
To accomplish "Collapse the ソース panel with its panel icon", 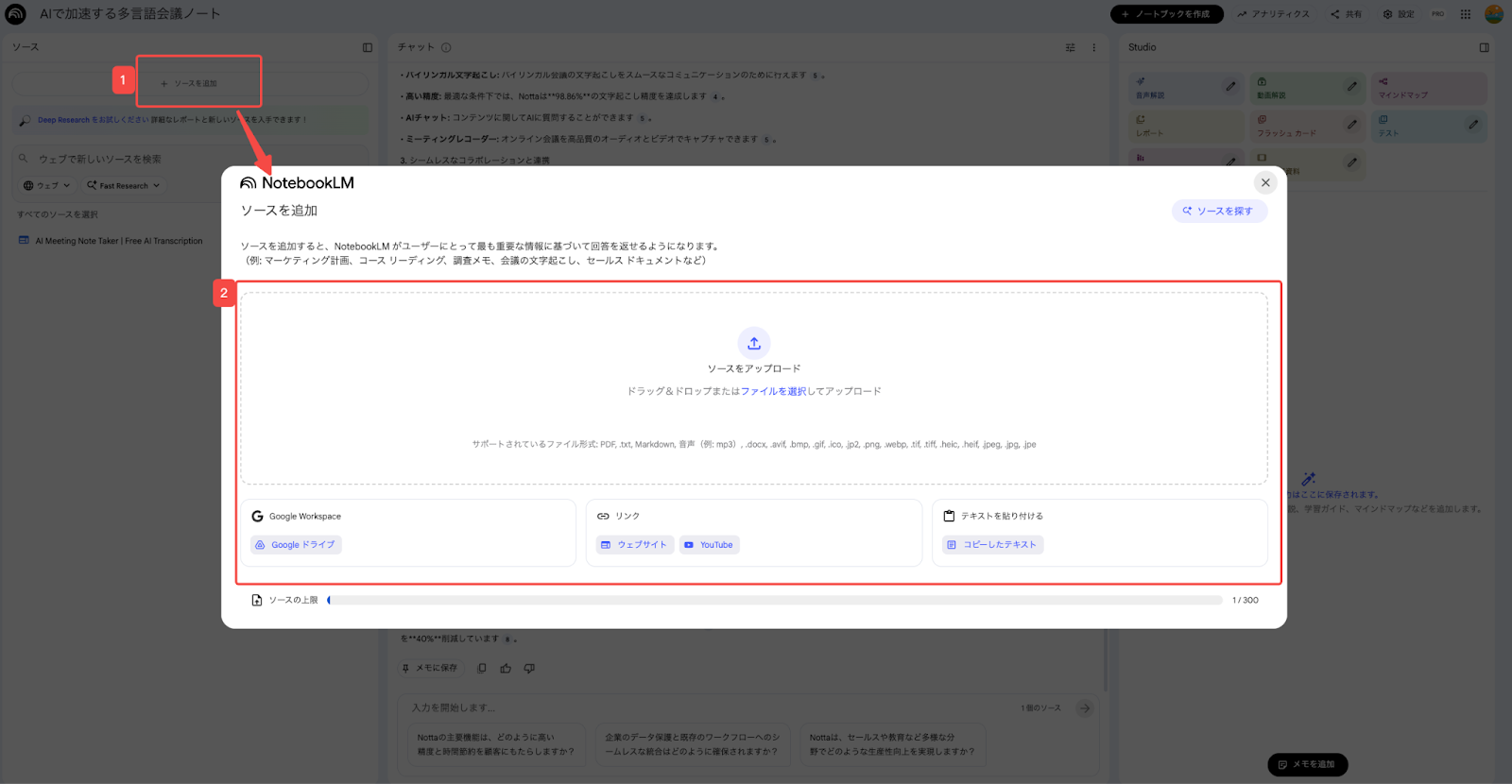I will click(368, 47).
